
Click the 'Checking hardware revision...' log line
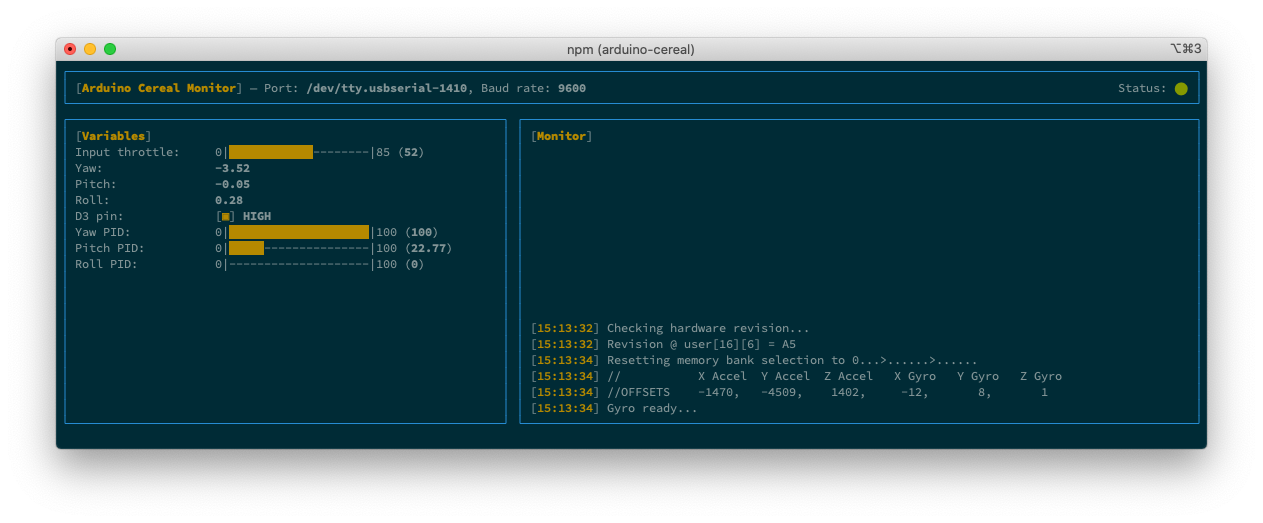(x=670, y=328)
